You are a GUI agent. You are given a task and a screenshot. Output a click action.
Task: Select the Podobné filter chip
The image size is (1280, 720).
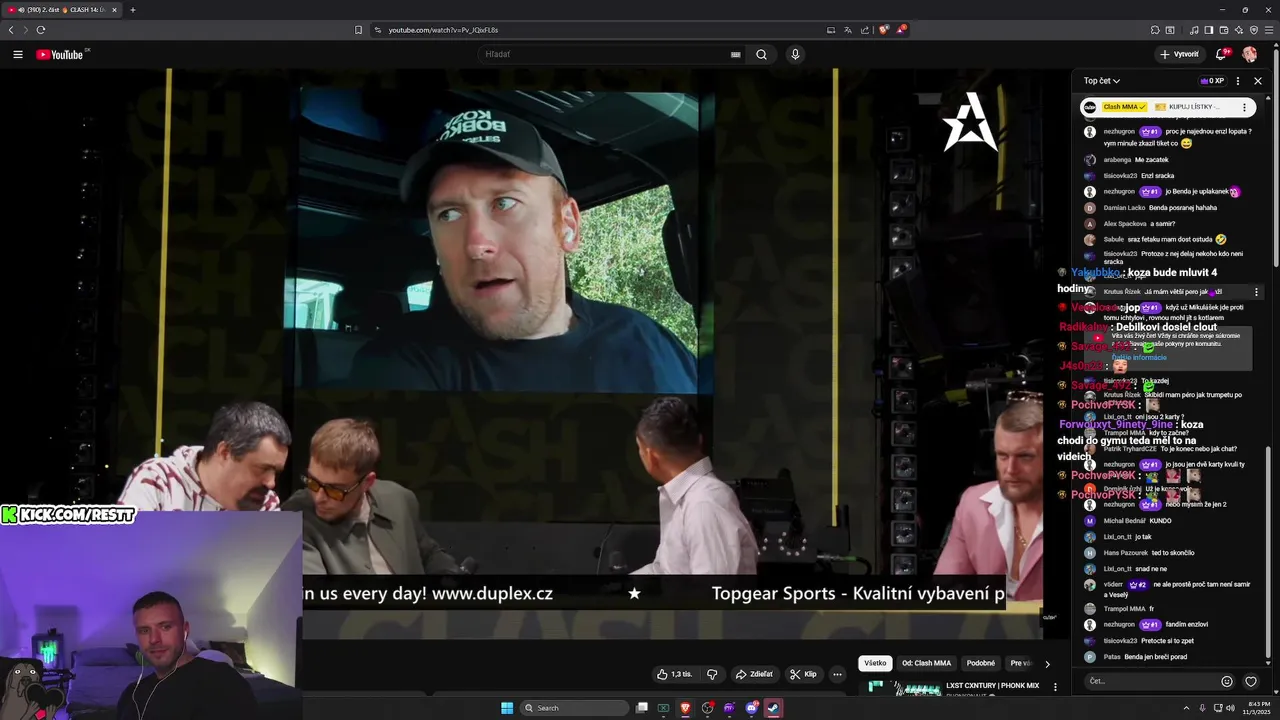click(x=981, y=663)
